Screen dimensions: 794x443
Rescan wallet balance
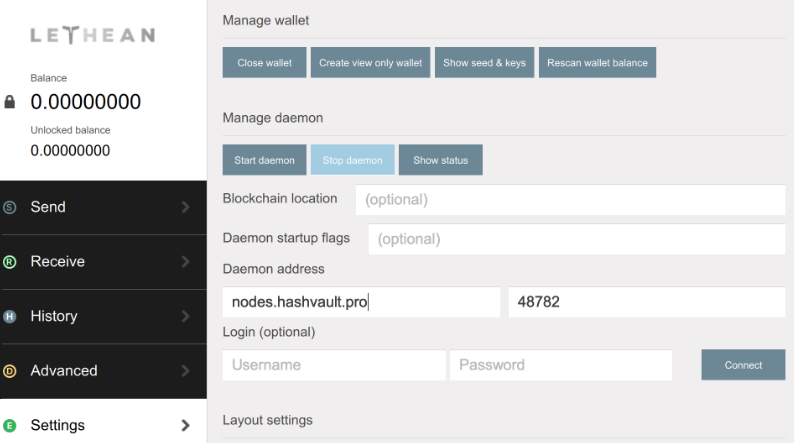coord(597,62)
